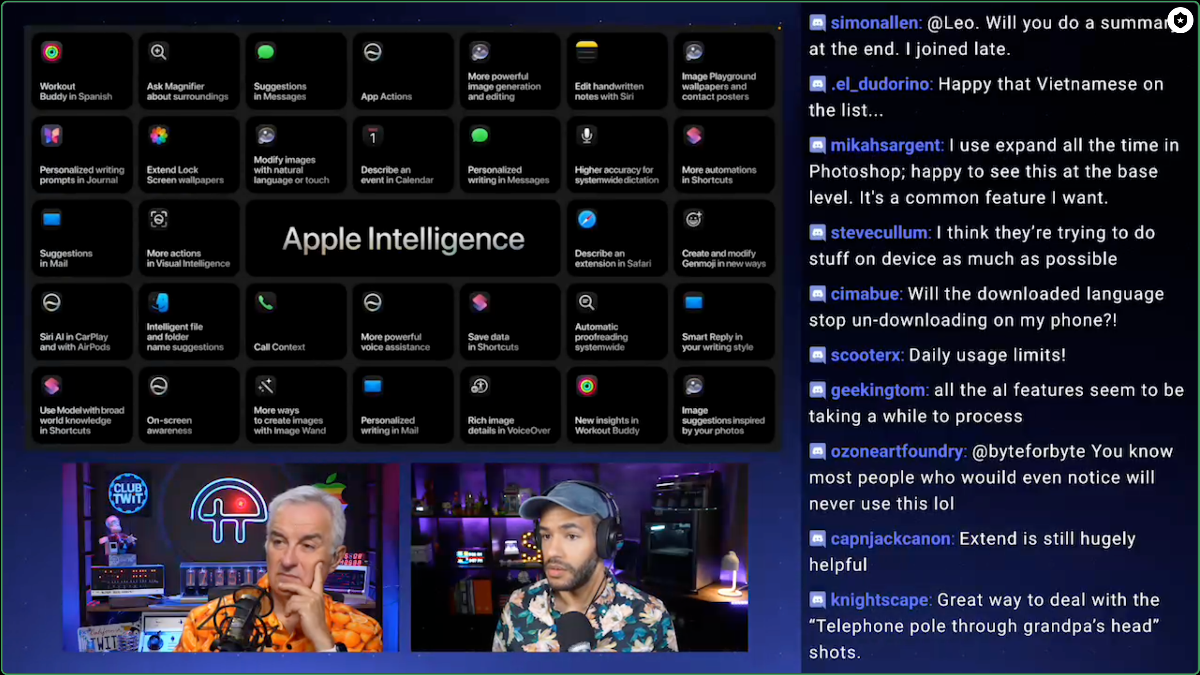The width and height of the screenshot is (1200, 675).
Task: Click the Photos icon above Extend Lock Screen wallpapers
Action: [x=158, y=135]
